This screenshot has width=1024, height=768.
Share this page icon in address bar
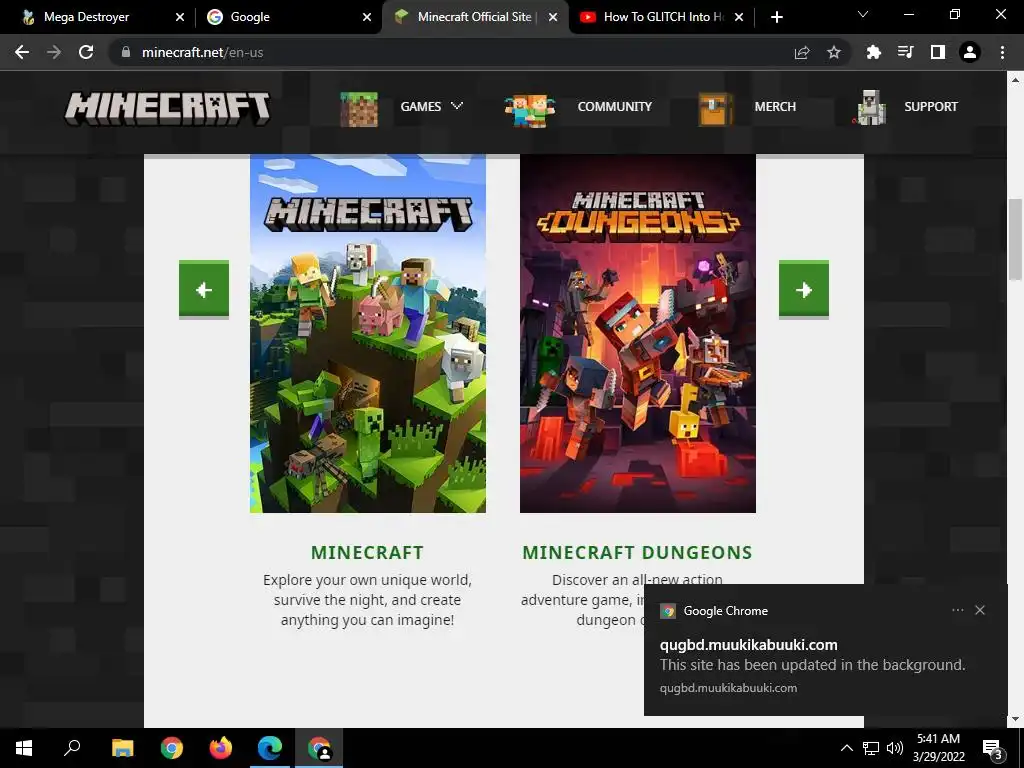coord(802,52)
